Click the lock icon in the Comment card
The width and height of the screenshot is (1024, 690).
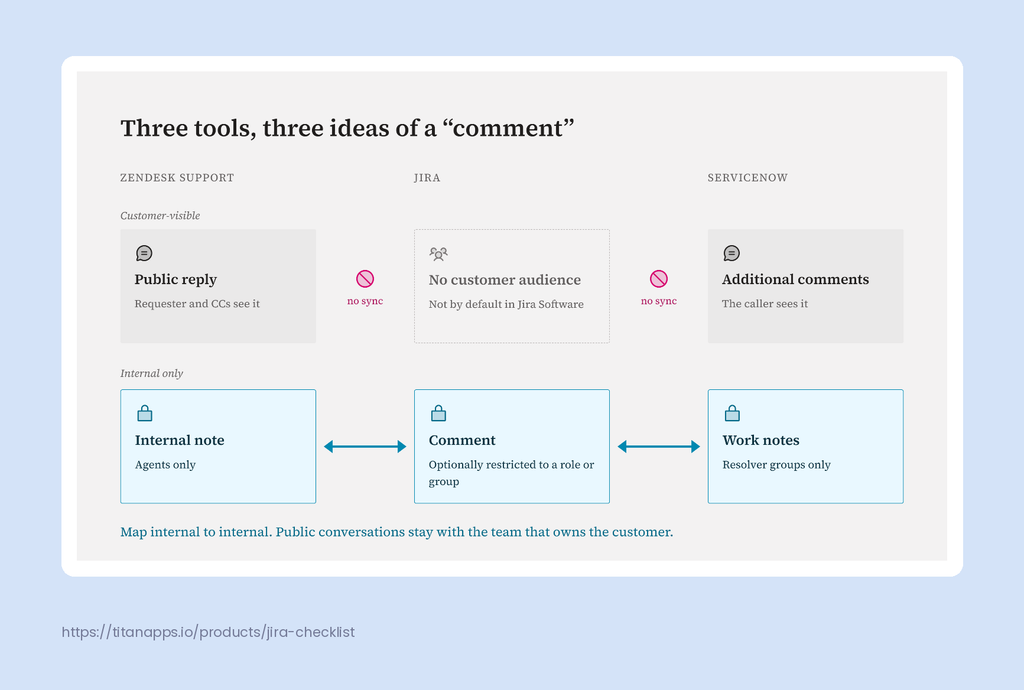click(x=438, y=413)
